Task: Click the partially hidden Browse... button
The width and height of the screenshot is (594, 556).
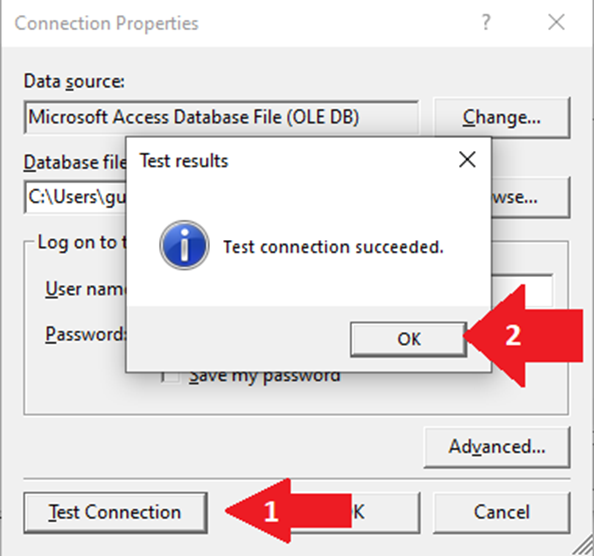Action: 530,197
